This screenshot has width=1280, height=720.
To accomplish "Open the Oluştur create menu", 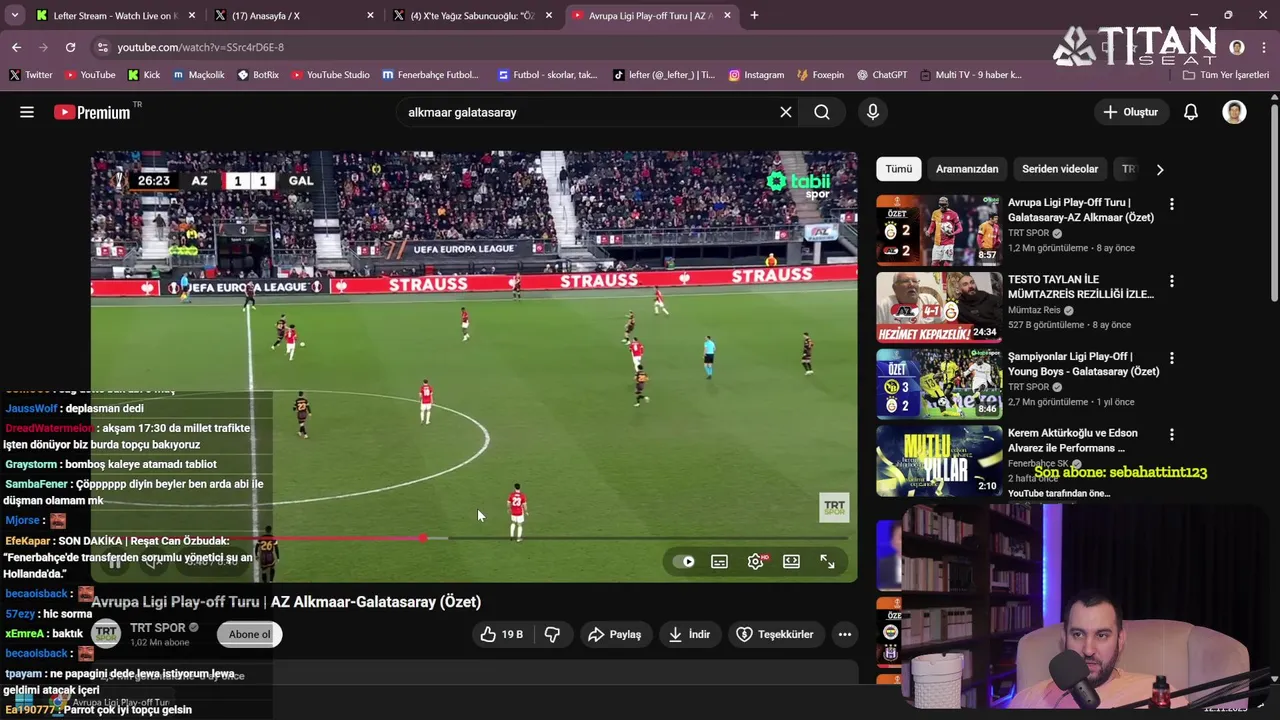I will (1130, 112).
